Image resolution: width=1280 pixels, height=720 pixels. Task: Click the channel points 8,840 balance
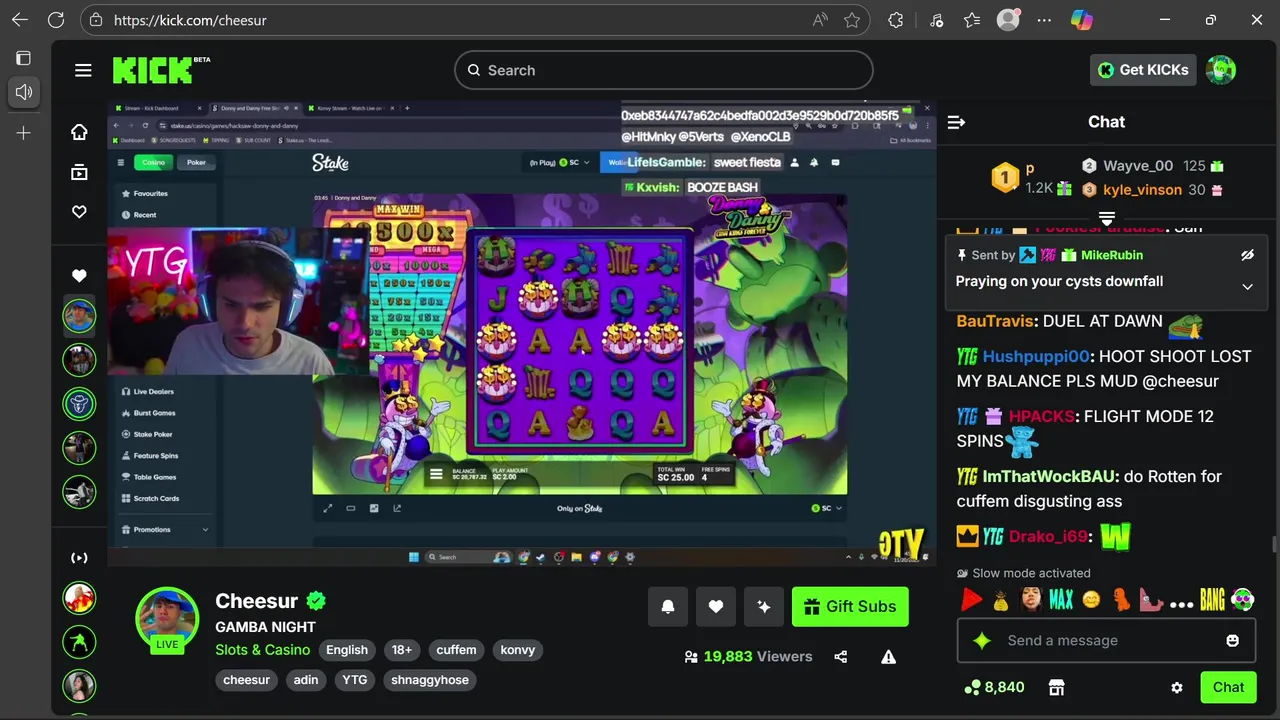click(994, 687)
